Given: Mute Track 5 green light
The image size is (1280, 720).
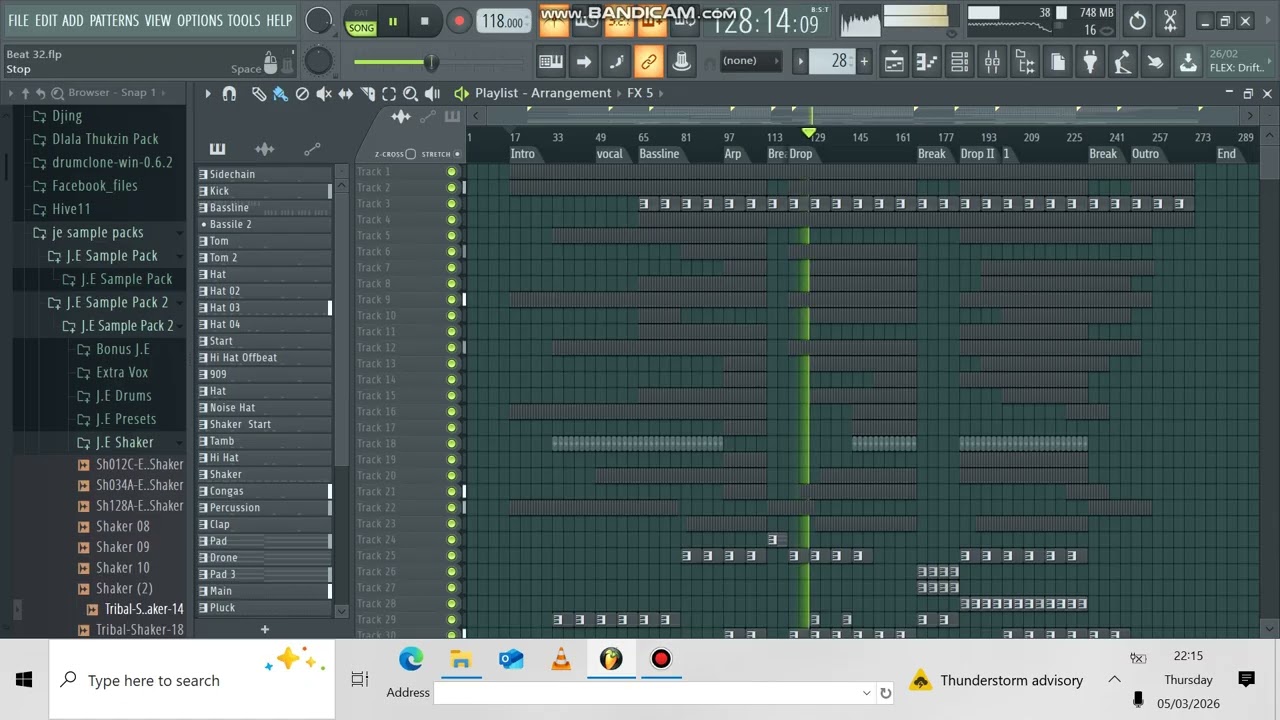Looking at the screenshot, I should 452,236.
